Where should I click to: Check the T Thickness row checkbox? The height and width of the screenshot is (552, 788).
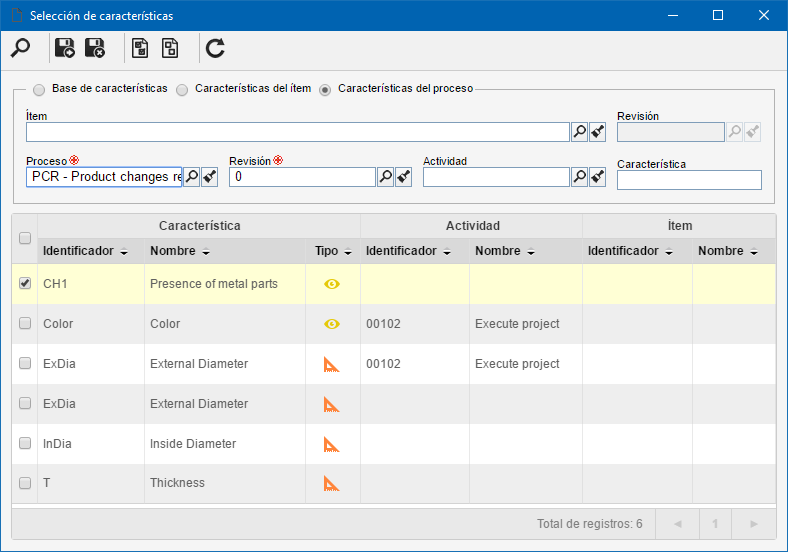(25, 483)
